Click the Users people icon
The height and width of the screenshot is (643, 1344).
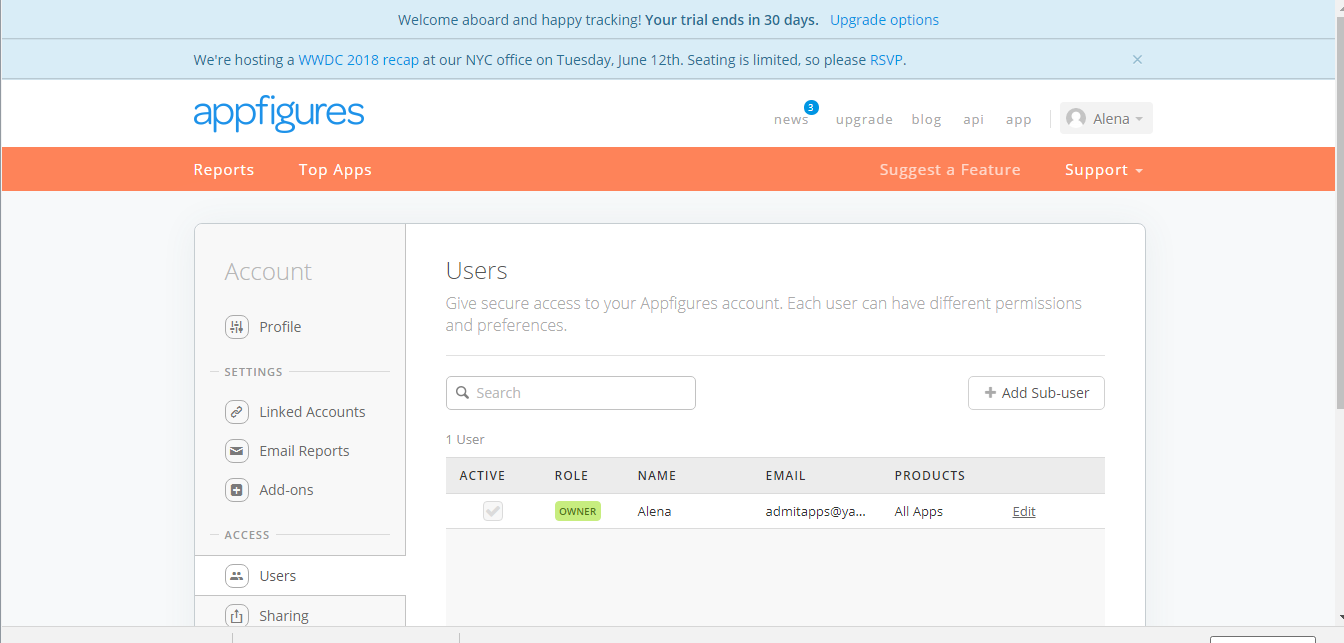[x=237, y=576]
